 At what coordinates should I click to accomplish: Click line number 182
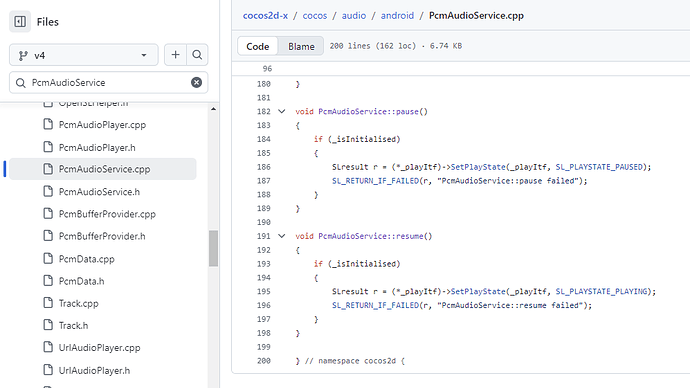point(263,111)
